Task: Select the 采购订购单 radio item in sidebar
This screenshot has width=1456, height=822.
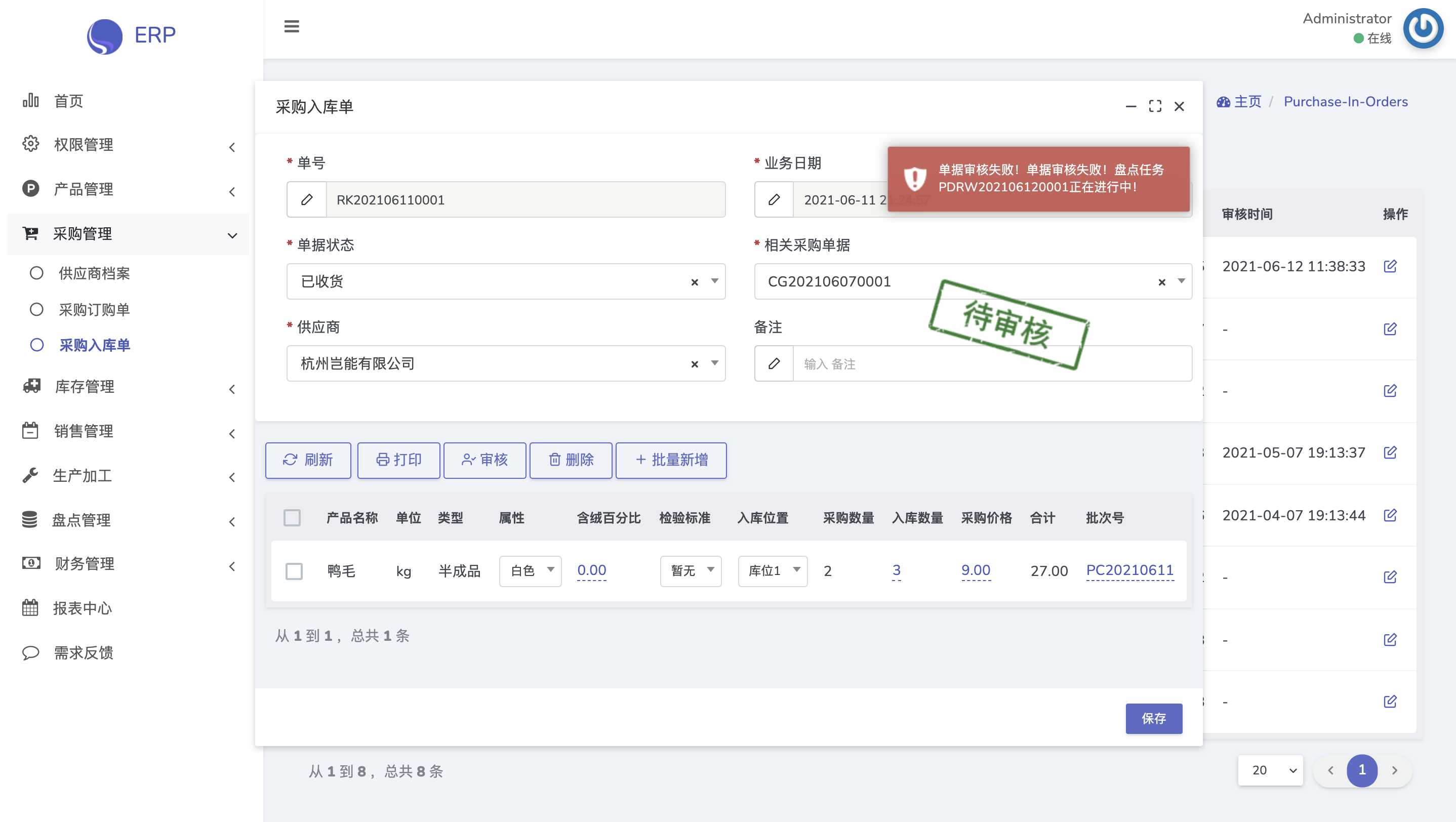Action: click(94, 310)
